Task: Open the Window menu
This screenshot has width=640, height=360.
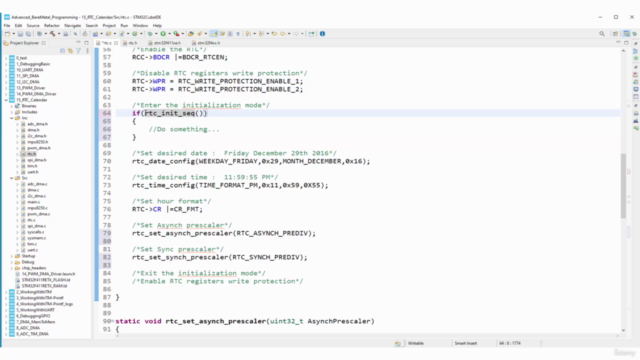Action: 140,25
